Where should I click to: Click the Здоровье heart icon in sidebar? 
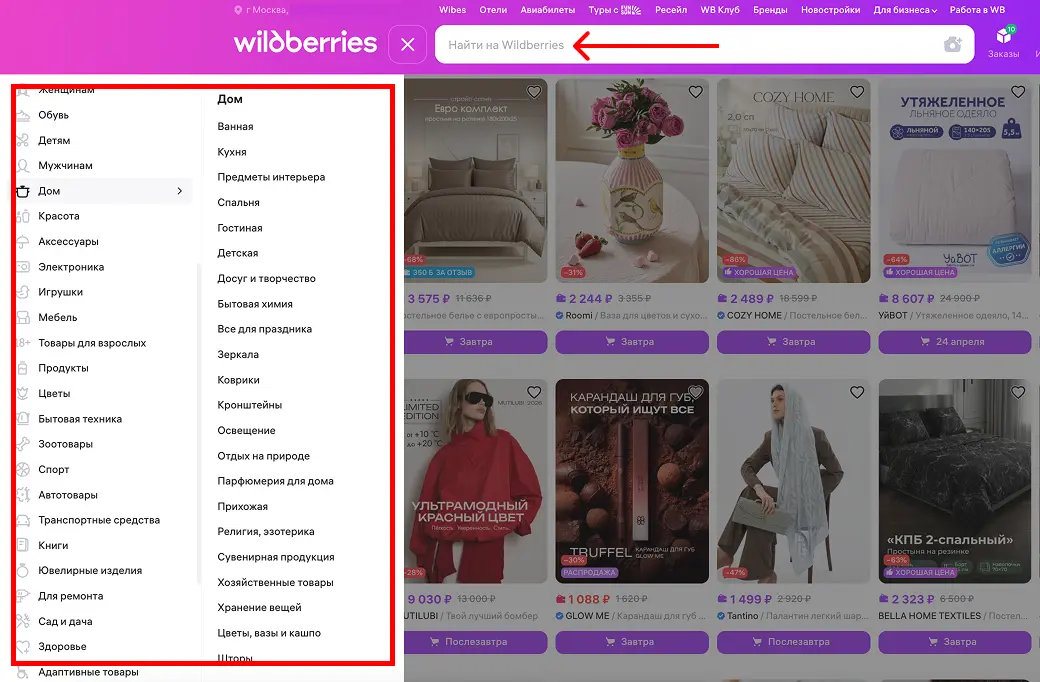click(x=23, y=646)
